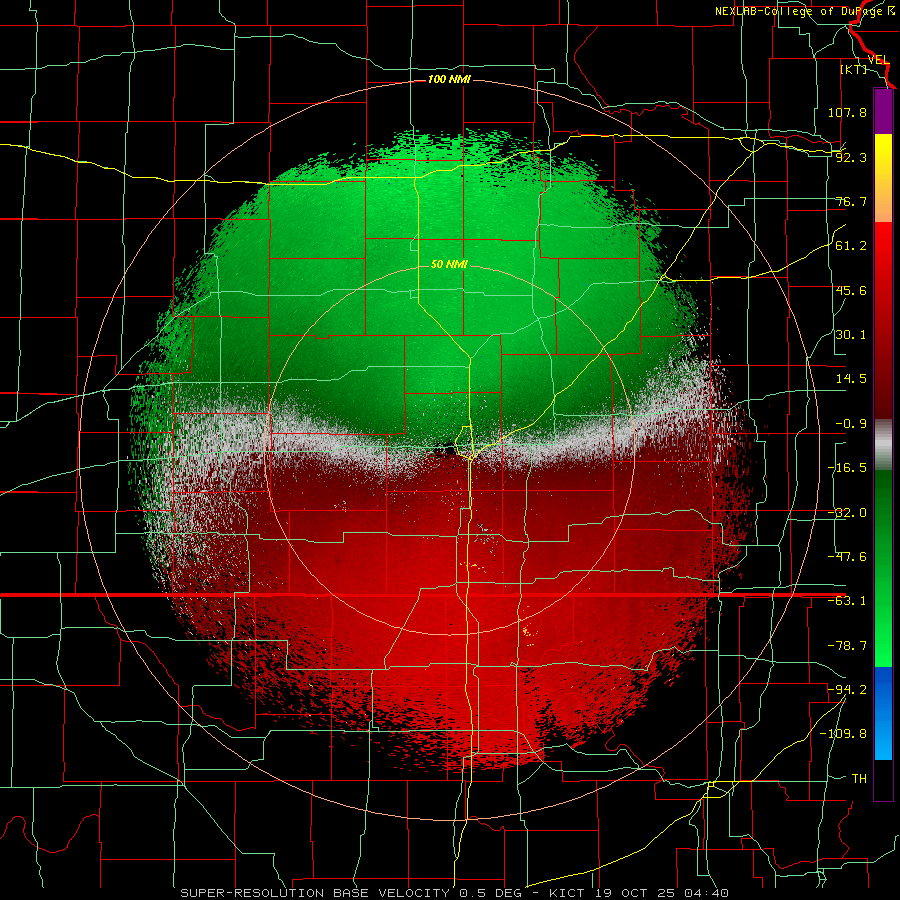Click the purple segment of the velocity color bar
900x900 pixels.
click(x=883, y=111)
